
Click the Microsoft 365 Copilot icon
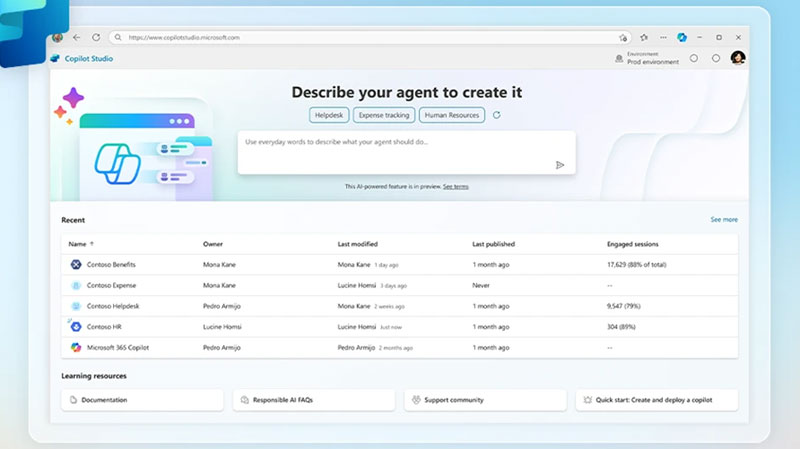coord(76,347)
